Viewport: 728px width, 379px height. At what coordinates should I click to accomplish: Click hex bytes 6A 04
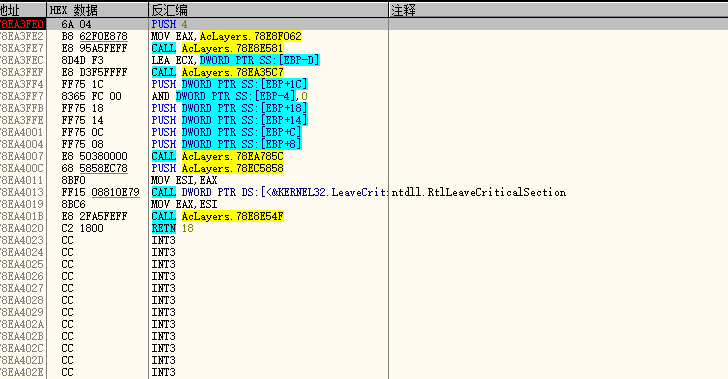coord(77,24)
